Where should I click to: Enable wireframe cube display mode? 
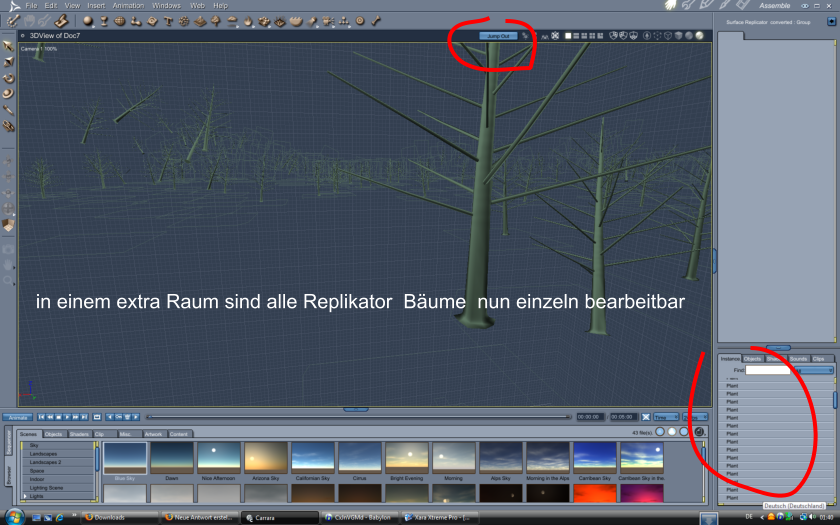pyautogui.click(x=668, y=36)
